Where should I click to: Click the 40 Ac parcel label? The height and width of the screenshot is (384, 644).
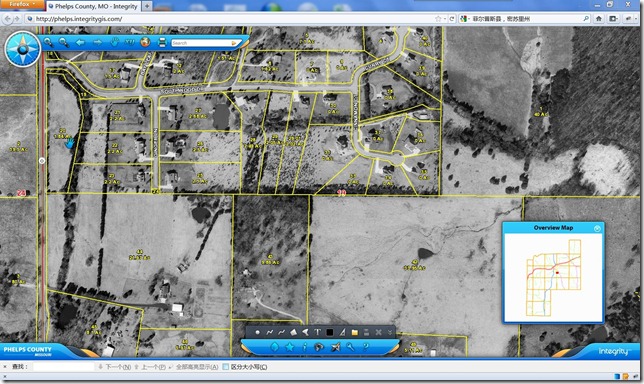click(x=540, y=114)
